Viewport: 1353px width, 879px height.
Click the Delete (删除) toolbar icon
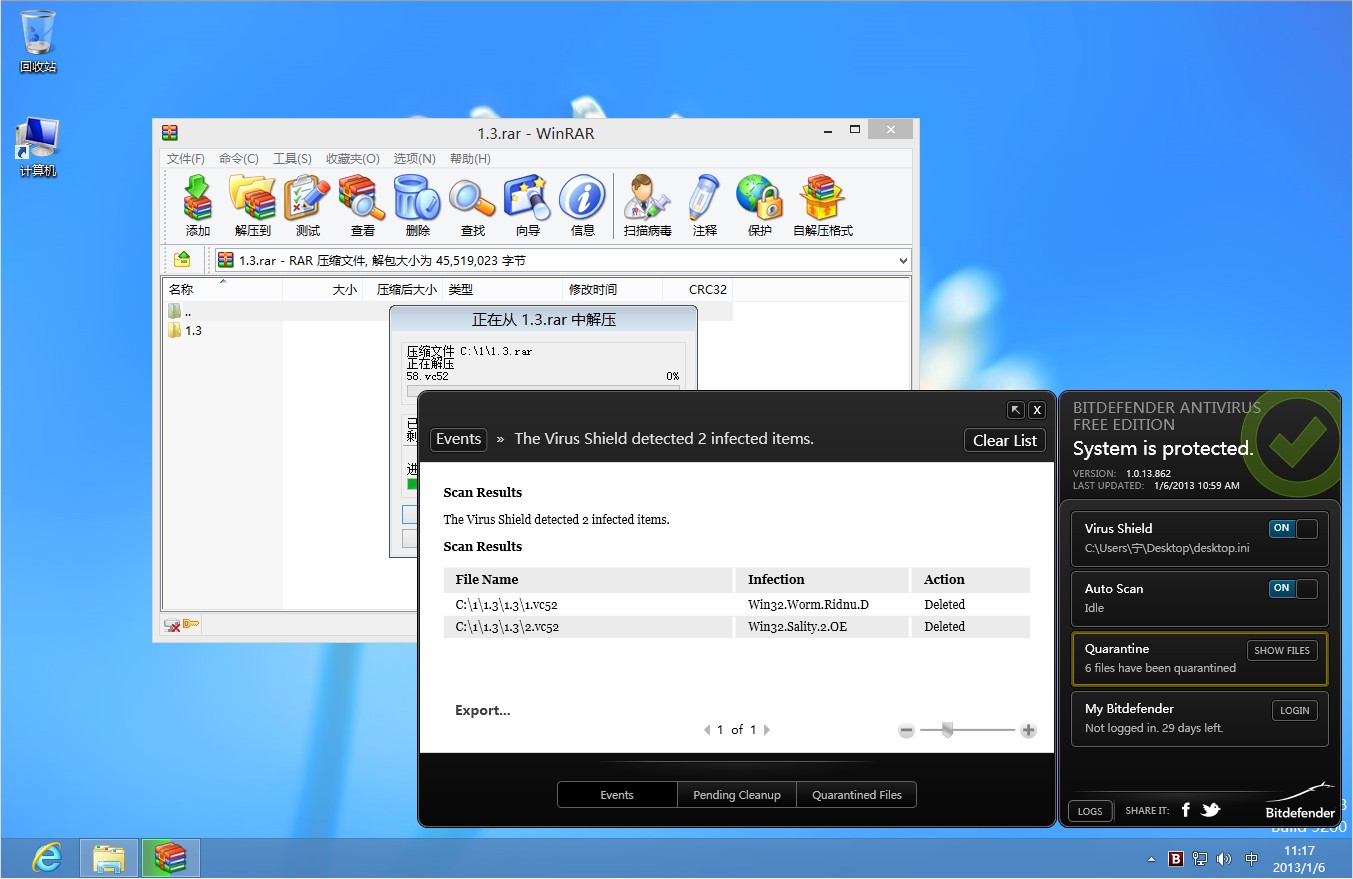point(417,205)
